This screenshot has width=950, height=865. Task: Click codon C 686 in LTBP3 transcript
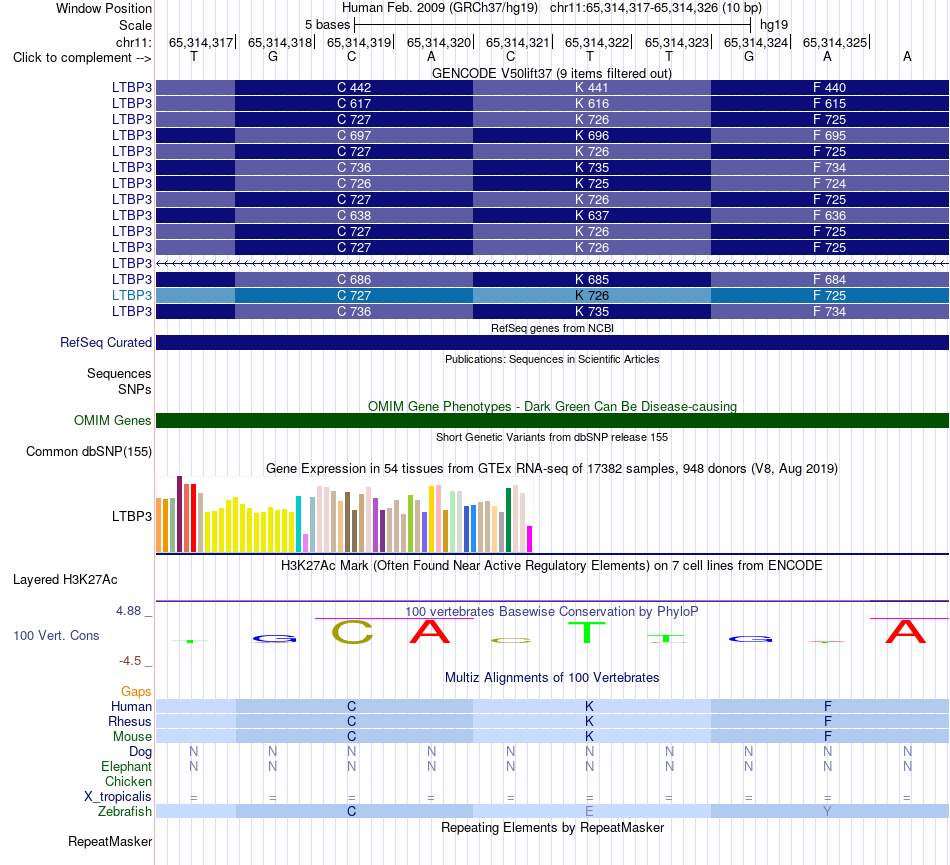[354, 280]
